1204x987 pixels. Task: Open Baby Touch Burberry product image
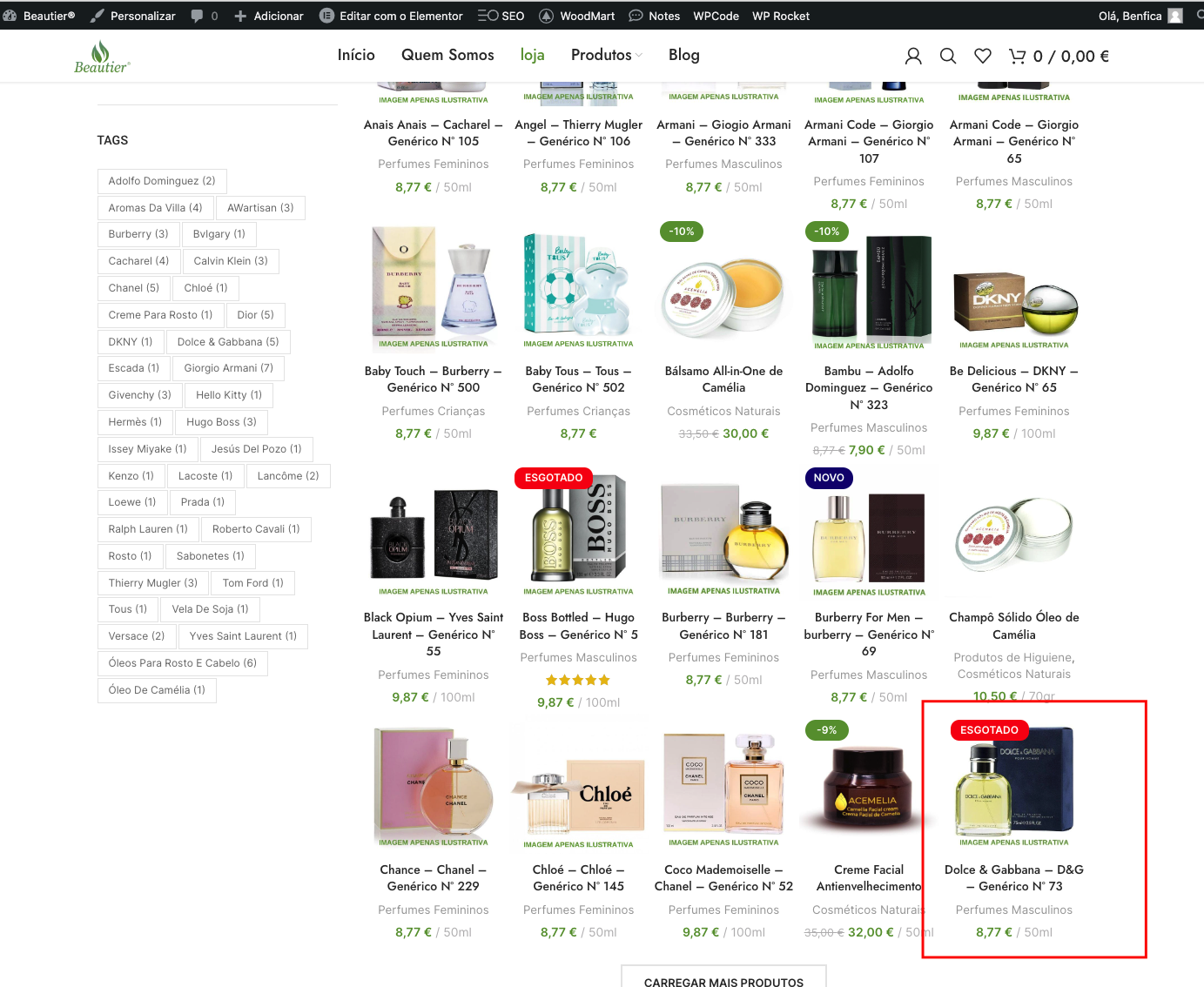[x=434, y=288]
